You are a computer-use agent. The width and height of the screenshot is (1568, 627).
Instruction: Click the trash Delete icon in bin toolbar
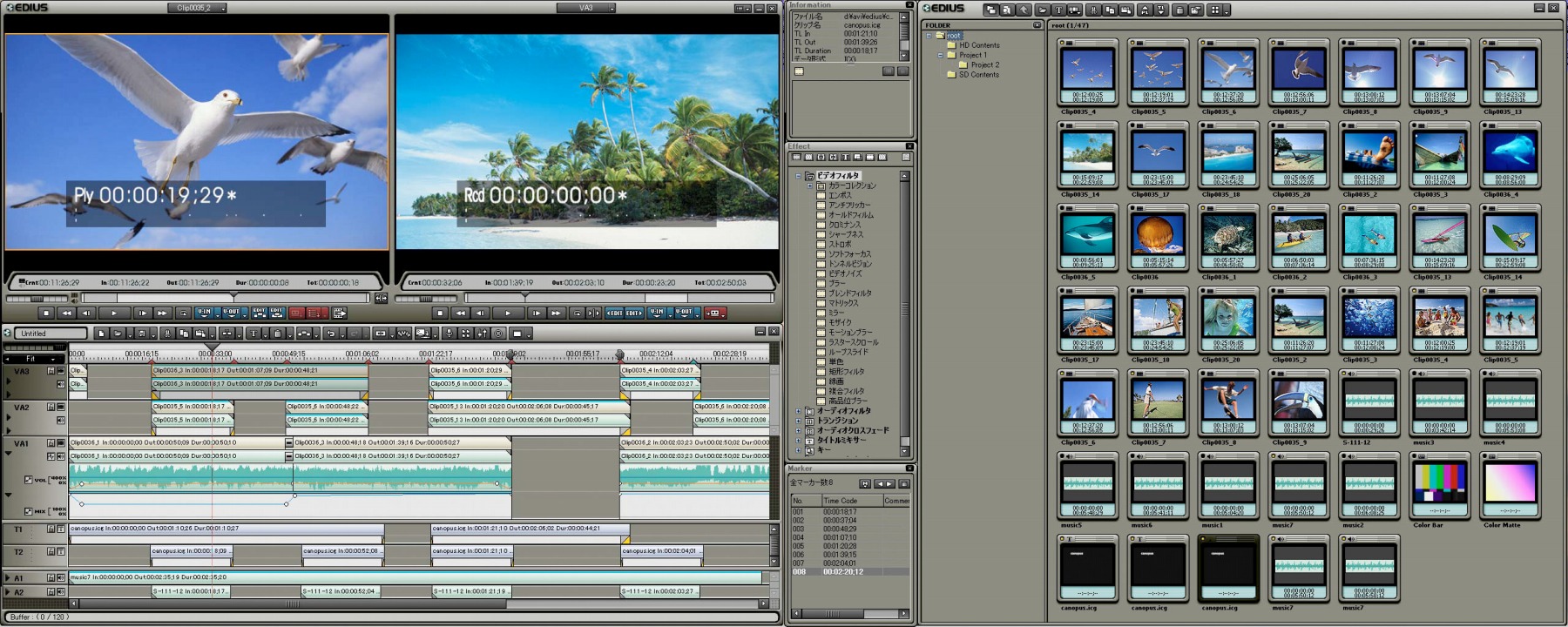pos(1179,10)
